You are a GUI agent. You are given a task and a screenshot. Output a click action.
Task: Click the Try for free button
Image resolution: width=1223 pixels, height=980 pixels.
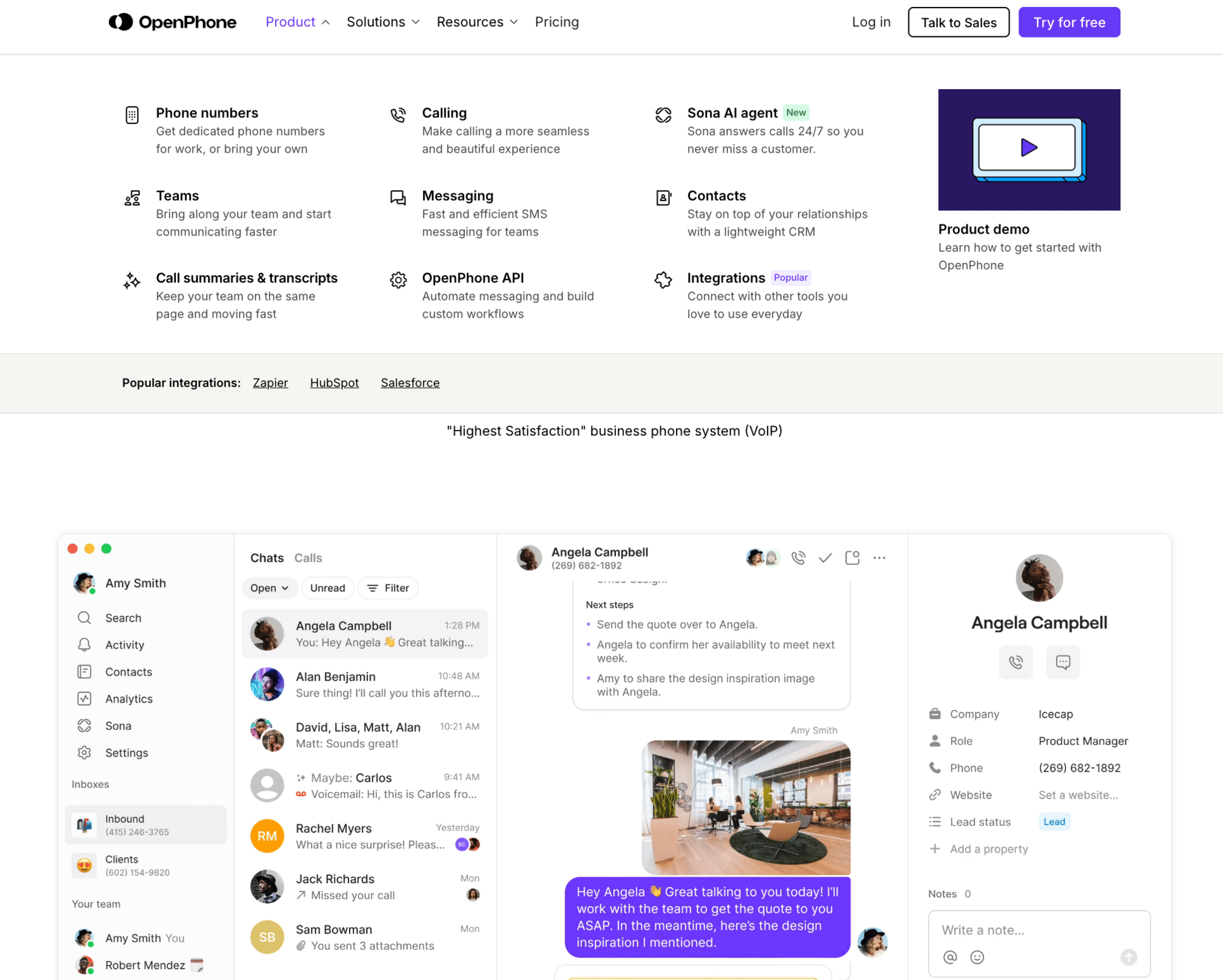(x=1069, y=22)
